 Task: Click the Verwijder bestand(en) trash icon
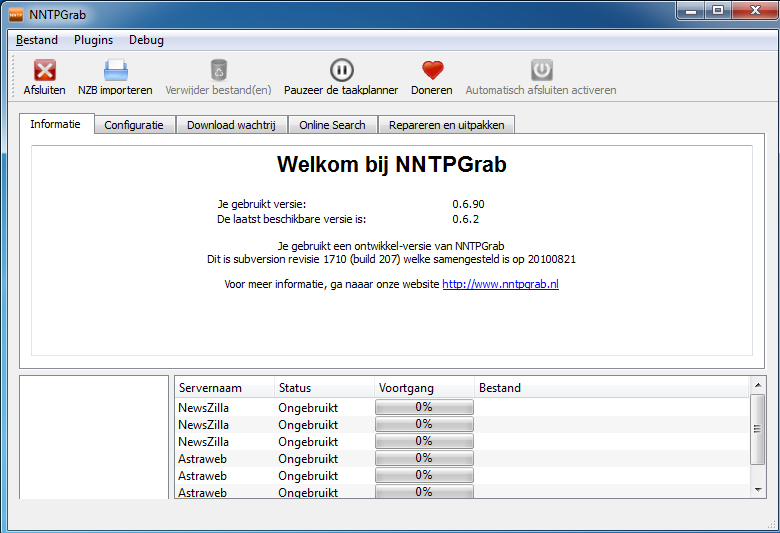pyautogui.click(x=218, y=70)
